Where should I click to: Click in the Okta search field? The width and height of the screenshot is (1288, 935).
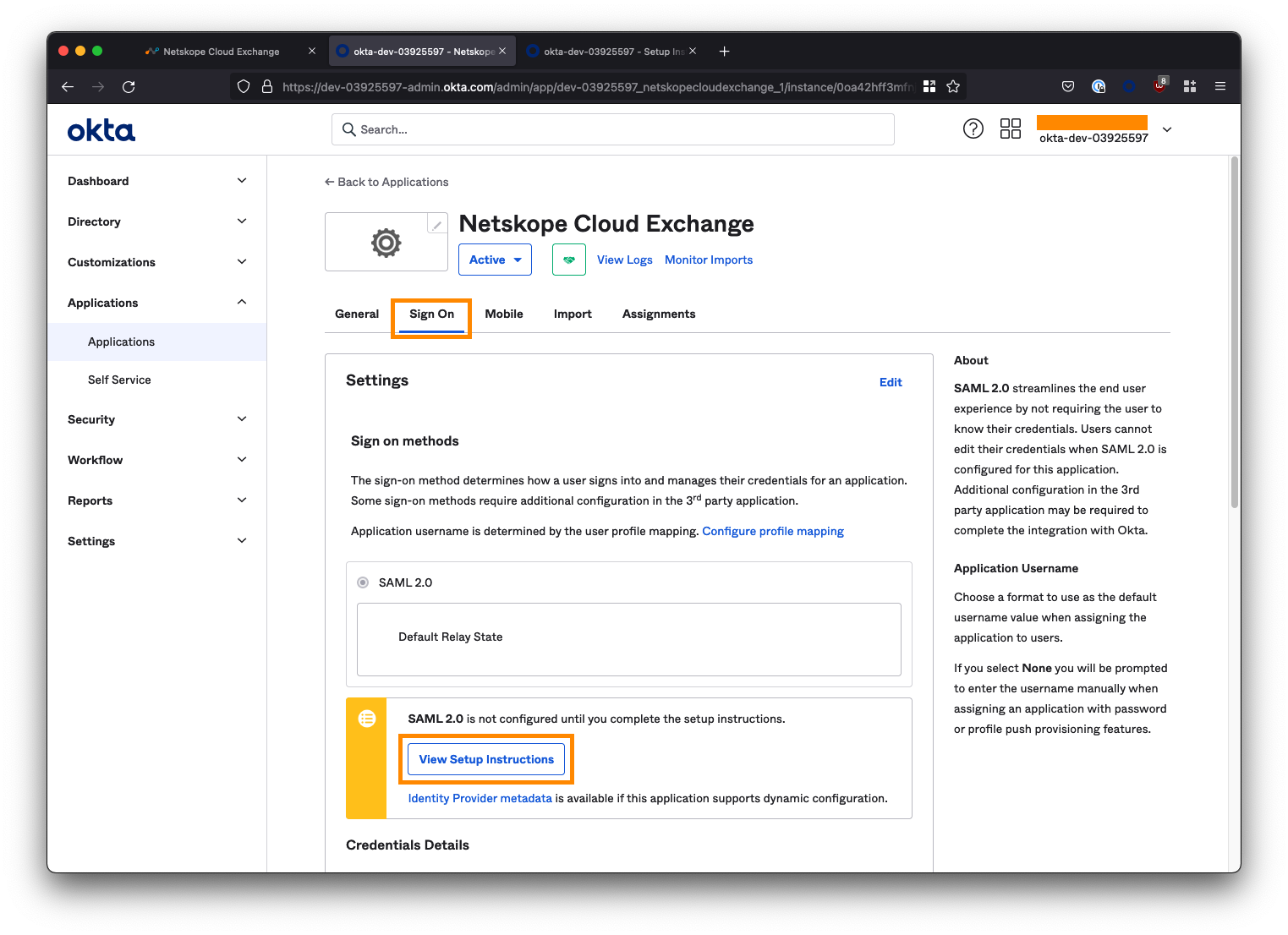click(x=613, y=129)
